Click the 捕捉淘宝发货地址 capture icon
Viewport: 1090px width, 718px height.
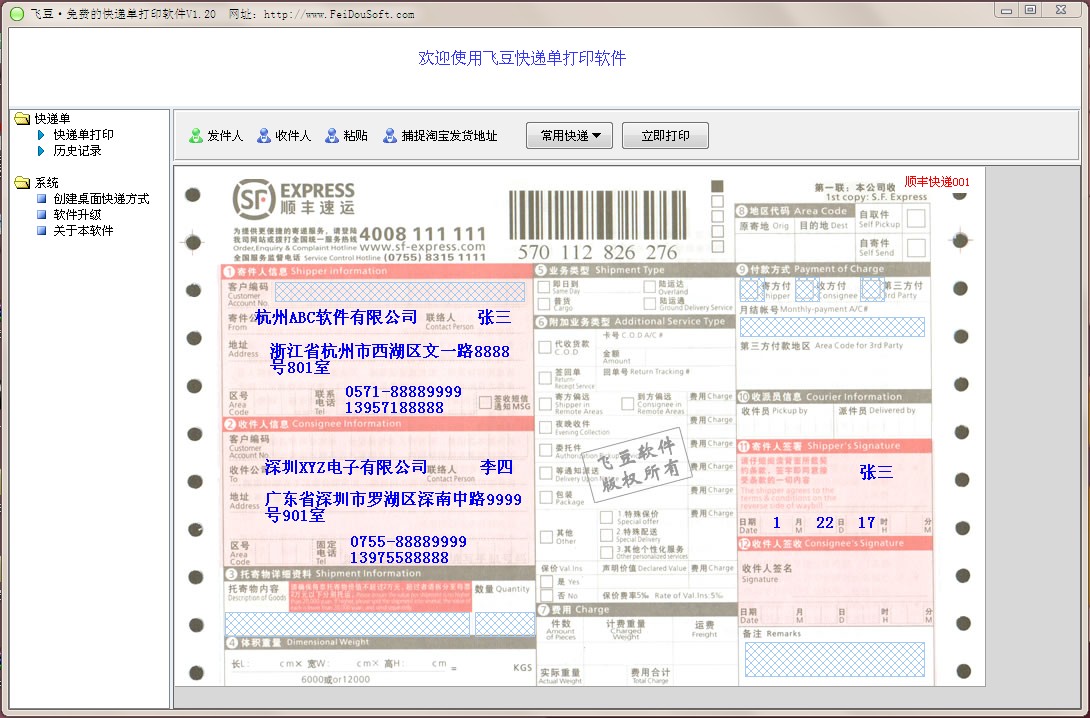coord(390,136)
